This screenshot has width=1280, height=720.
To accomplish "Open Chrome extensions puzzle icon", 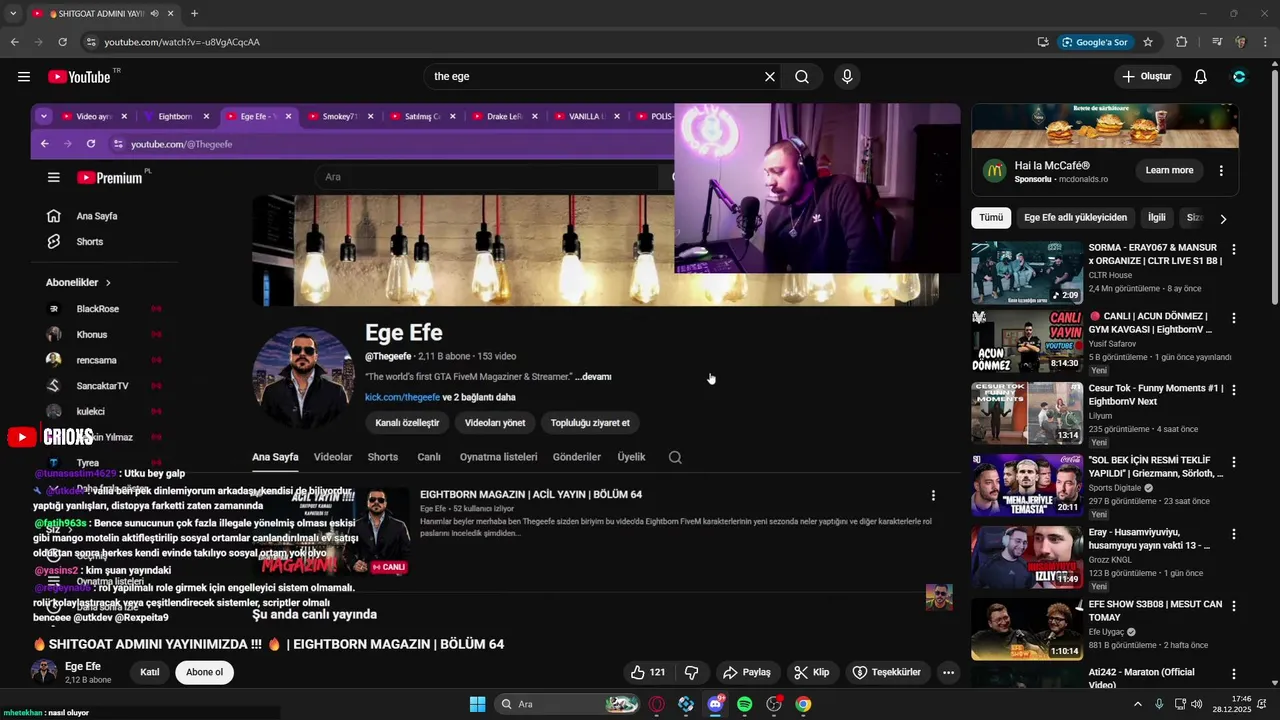I will pyautogui.click(x=1182, y=42).
